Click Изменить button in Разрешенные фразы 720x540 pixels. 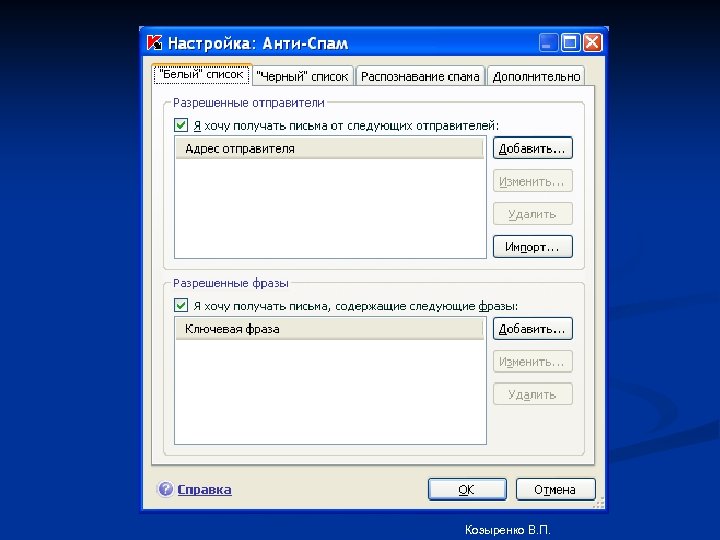(533, 361)
